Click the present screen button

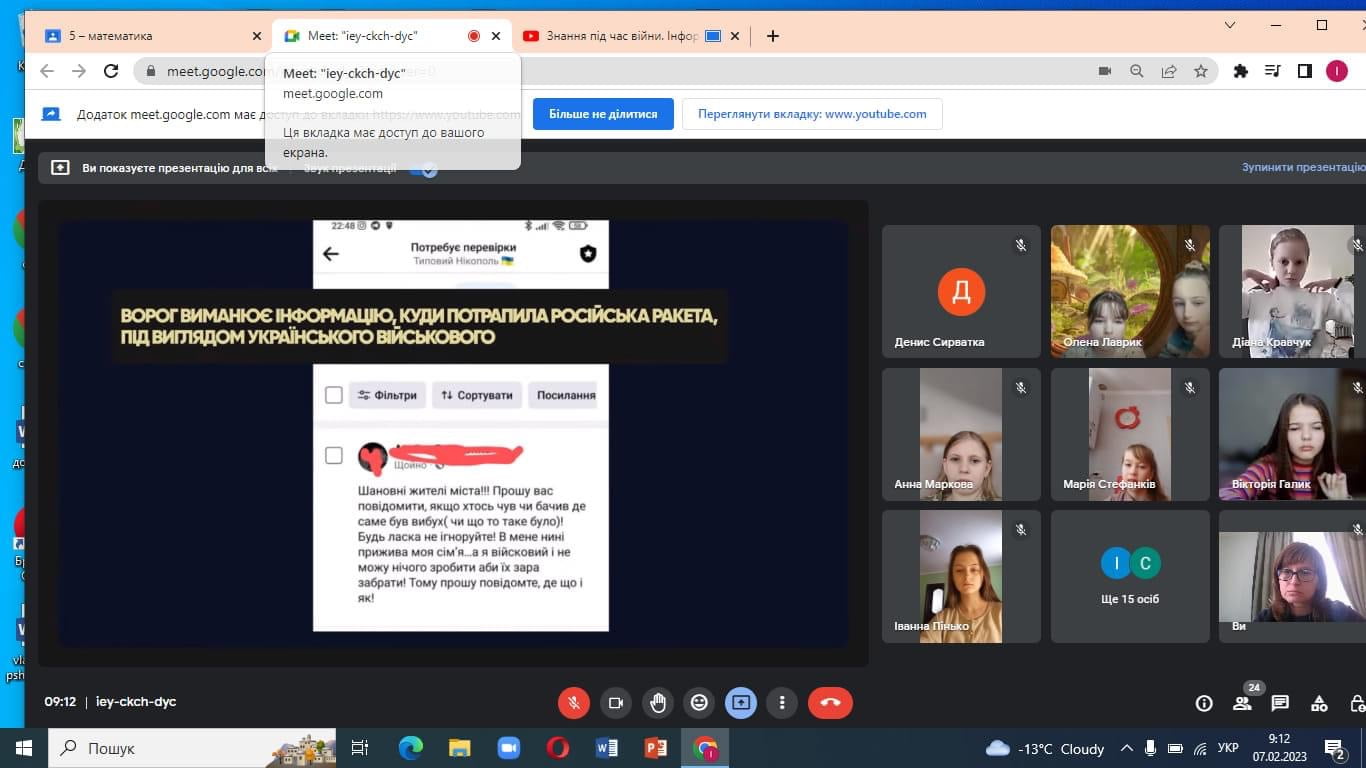click(741, 702)
